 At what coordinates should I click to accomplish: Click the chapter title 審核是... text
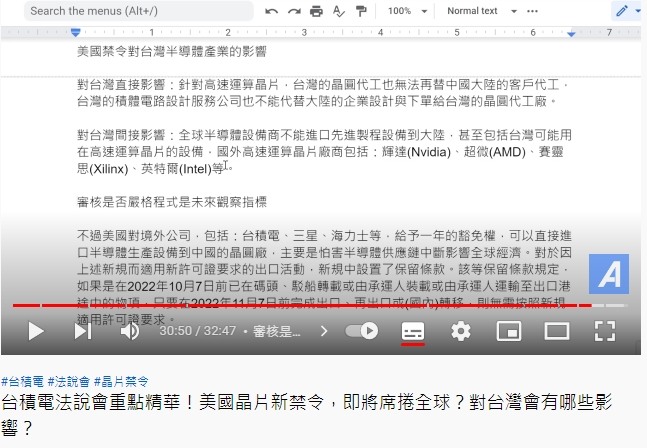click(x=276, y=331)
